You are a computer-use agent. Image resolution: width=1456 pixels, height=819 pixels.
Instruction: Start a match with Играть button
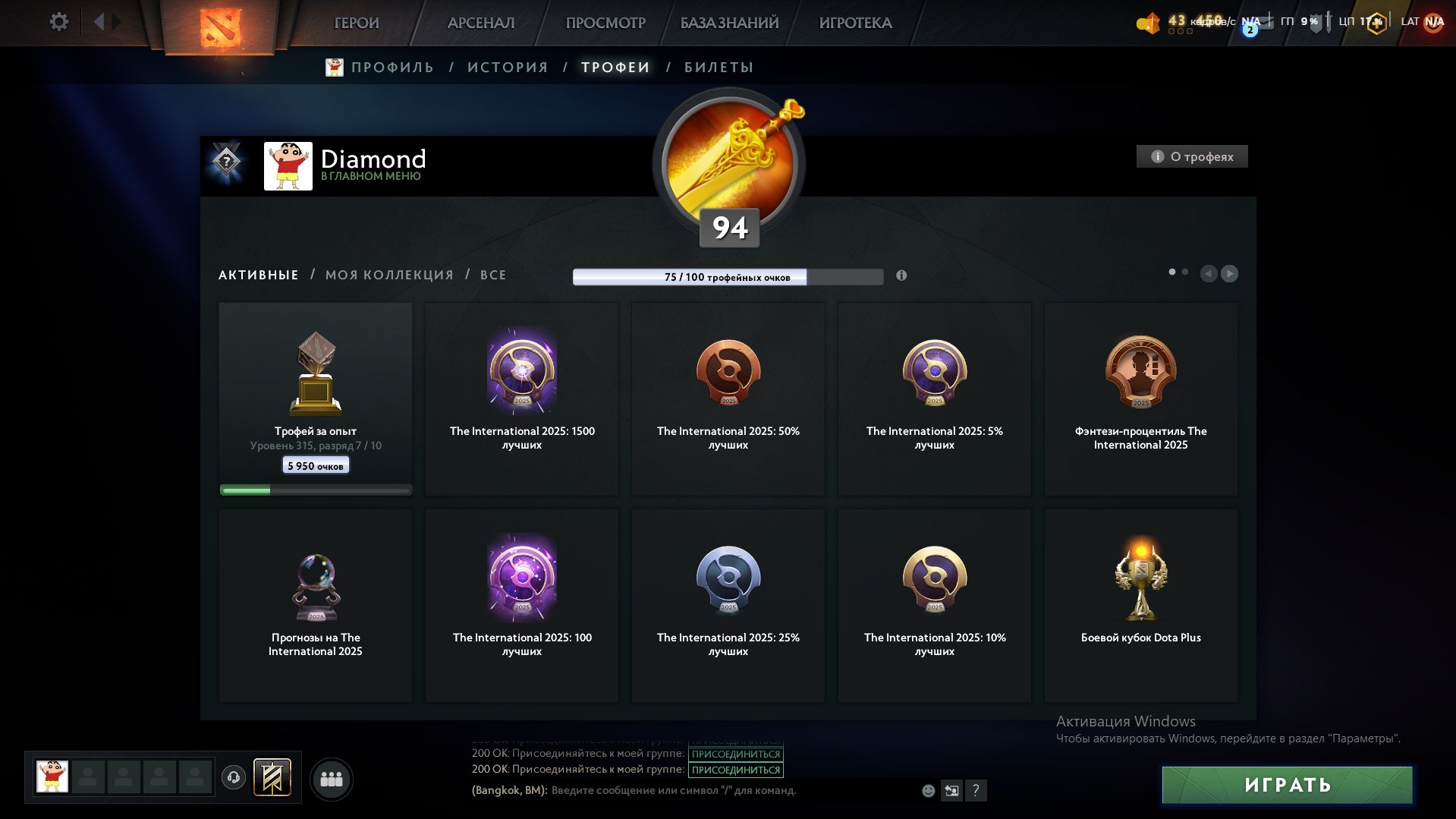point(1288,785)
